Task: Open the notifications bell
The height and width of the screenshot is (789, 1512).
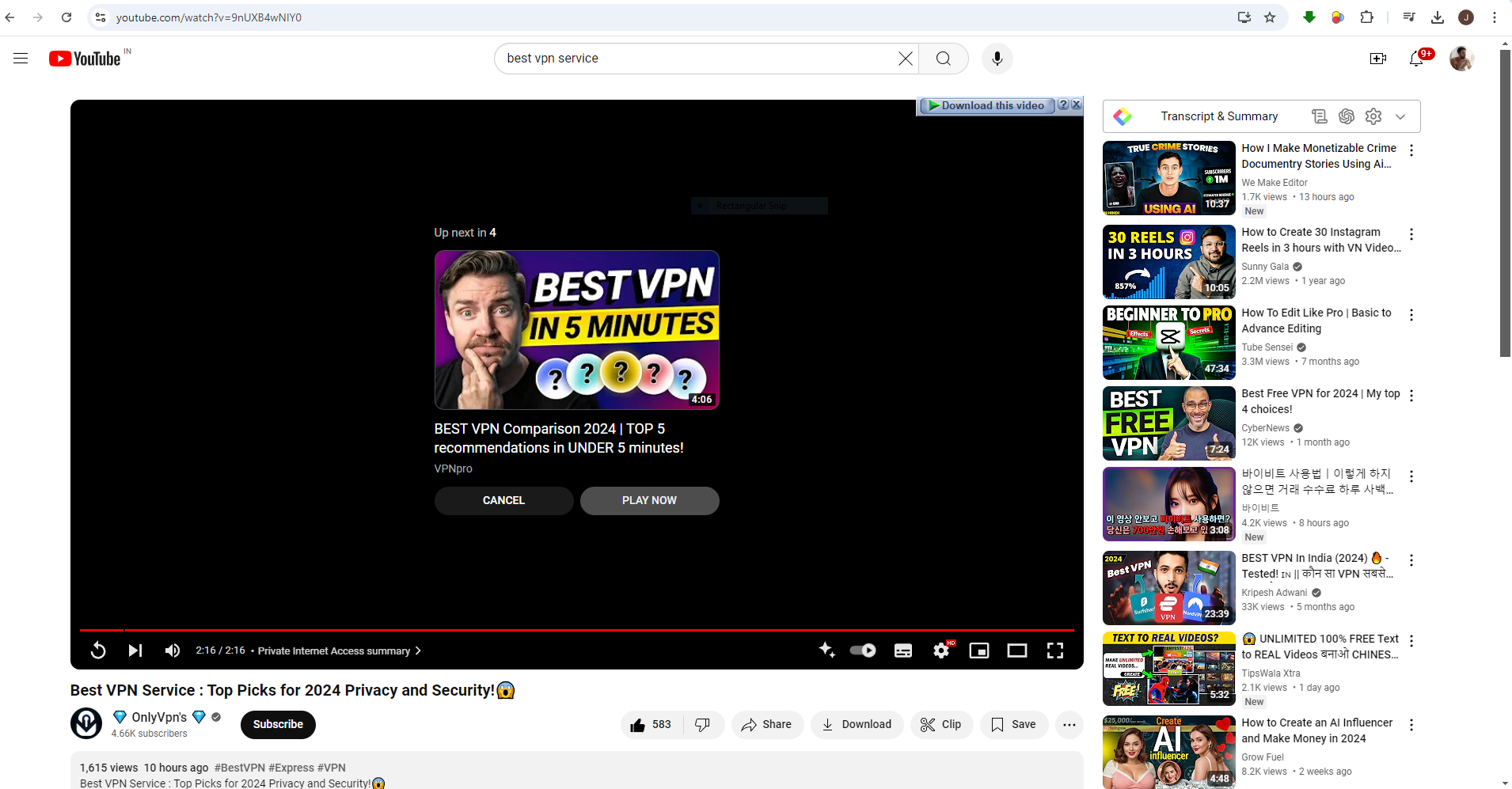Action: coord(1416,59)
